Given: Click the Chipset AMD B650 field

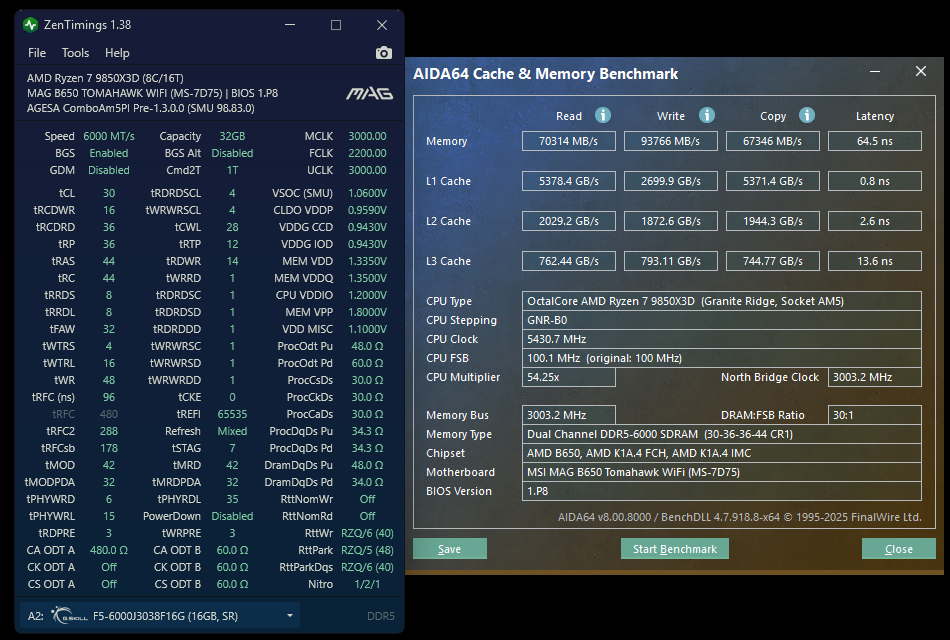Looking at the screenshot, I should click(x=722, y=453).
